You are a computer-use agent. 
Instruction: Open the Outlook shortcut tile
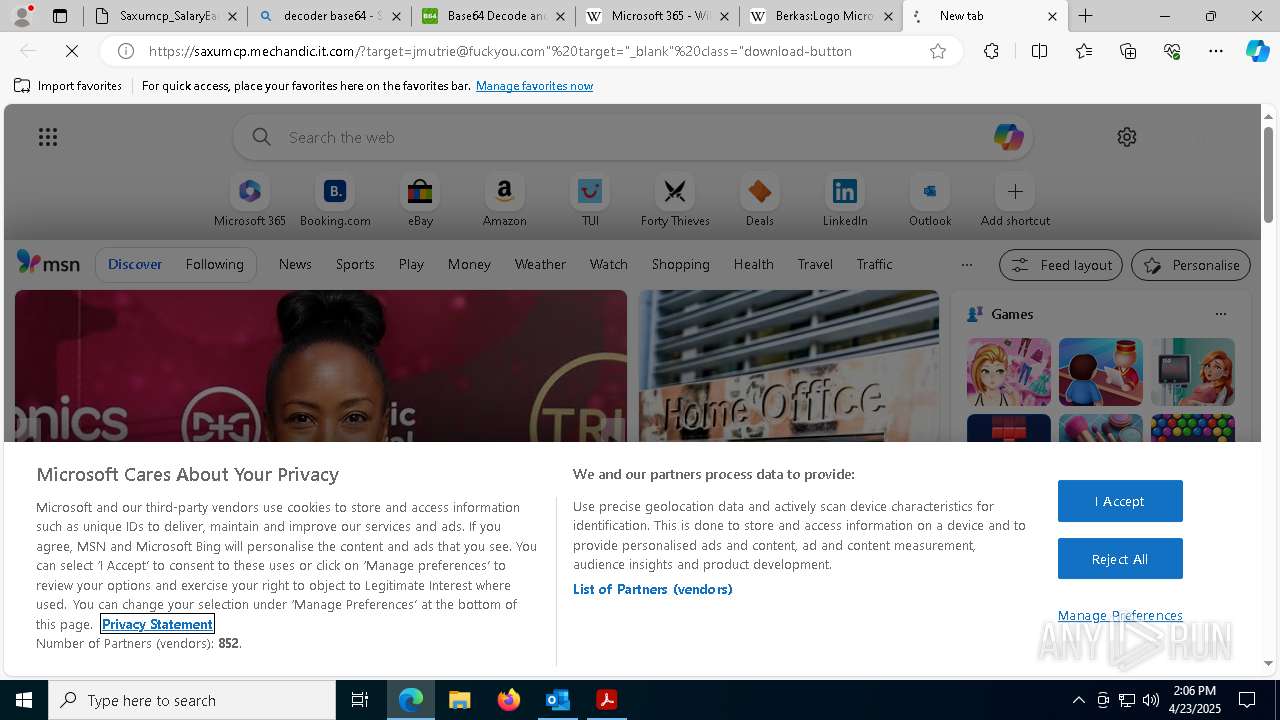[930, 200]
